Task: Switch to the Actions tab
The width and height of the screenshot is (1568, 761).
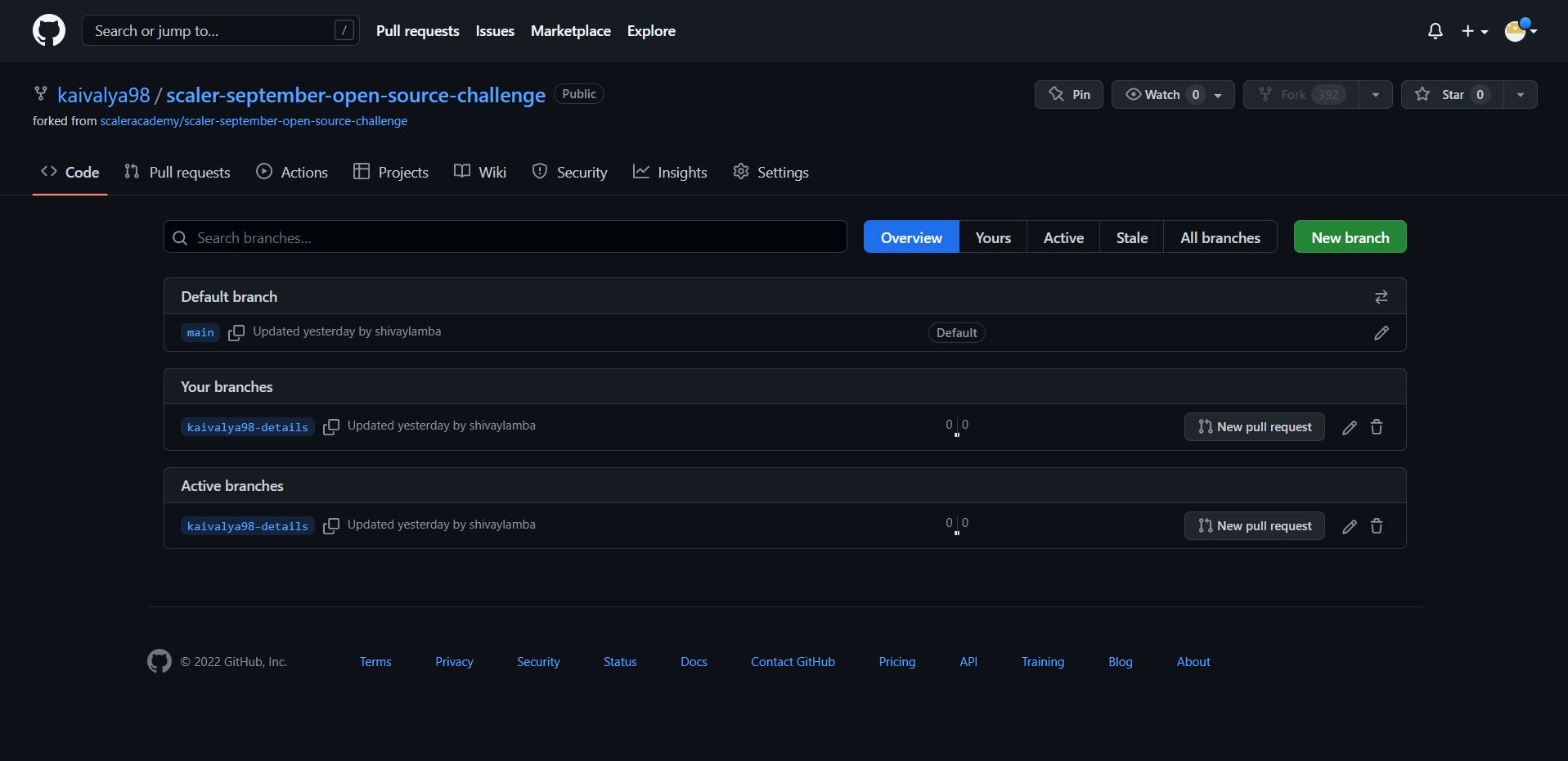Action: (x=292, y=173)
